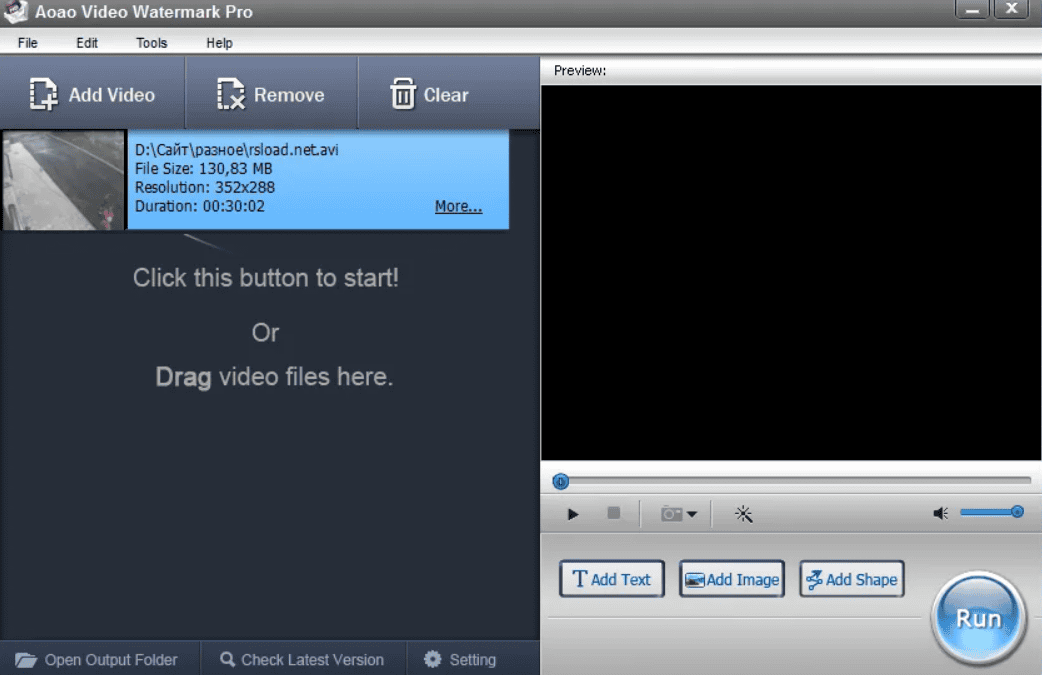This screenshot has width=1042, height=675.
Task: Click the Resolution: 352x288 text
Action: pyautogui.click(x=205, y=188)
